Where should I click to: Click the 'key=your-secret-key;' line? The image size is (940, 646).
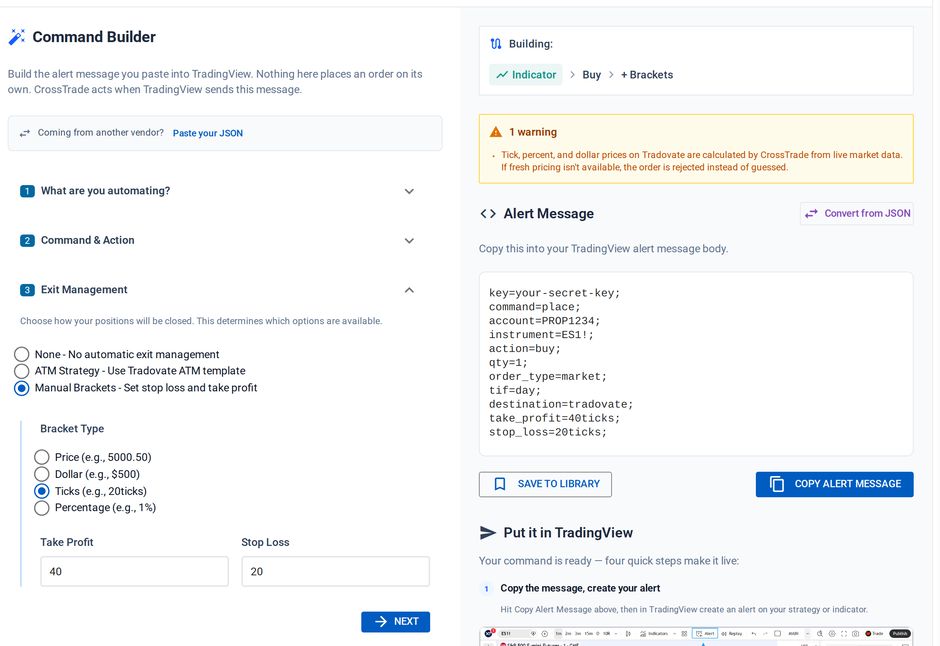pyautogui.click(x=555, y=293)
